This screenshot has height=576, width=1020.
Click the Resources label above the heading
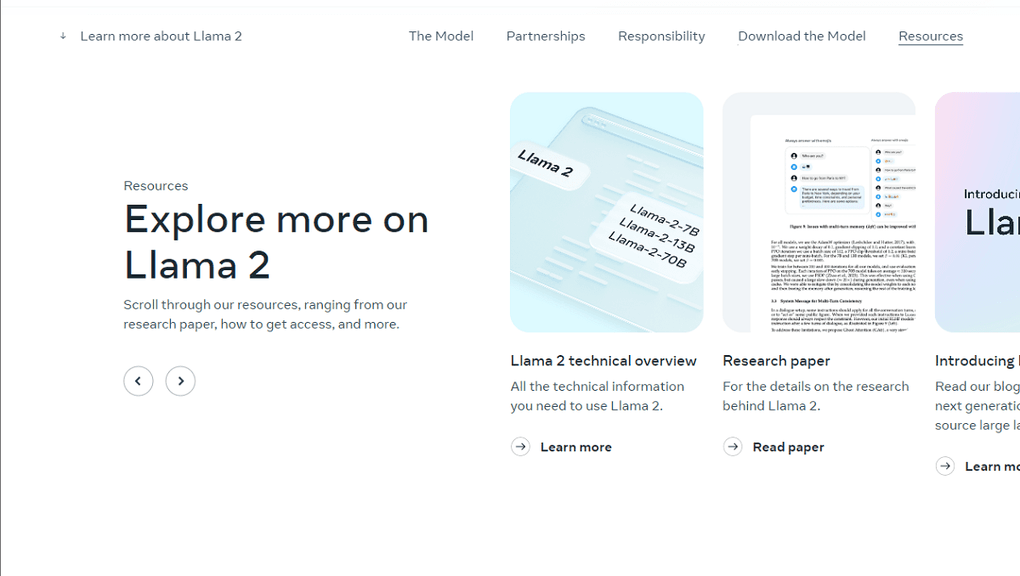(155, 185)
